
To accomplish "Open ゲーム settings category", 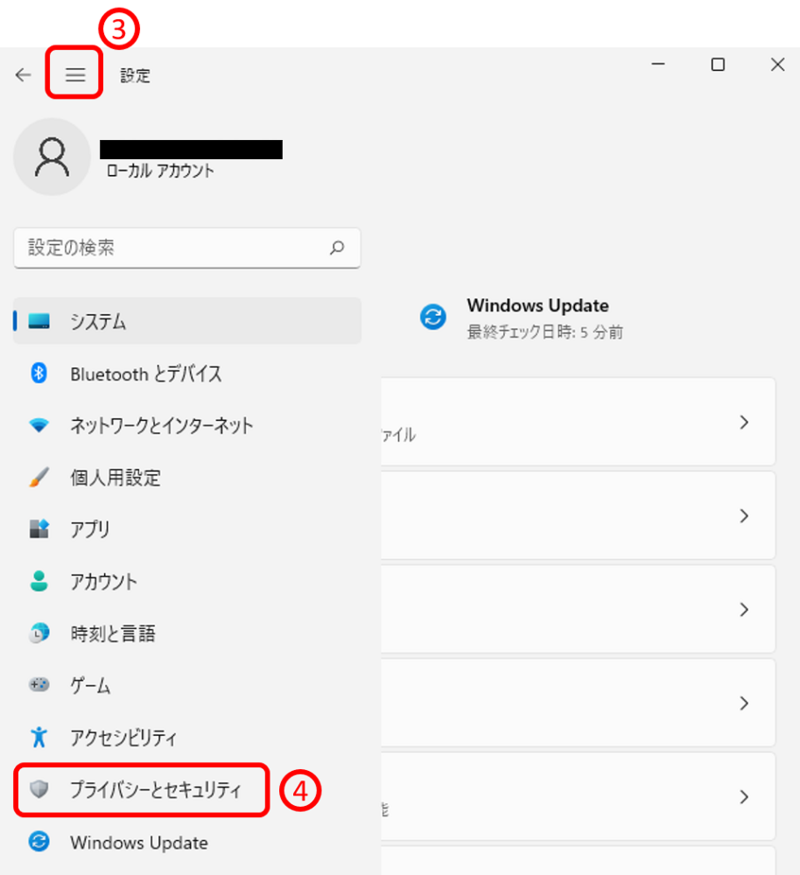I will [187, 685].
